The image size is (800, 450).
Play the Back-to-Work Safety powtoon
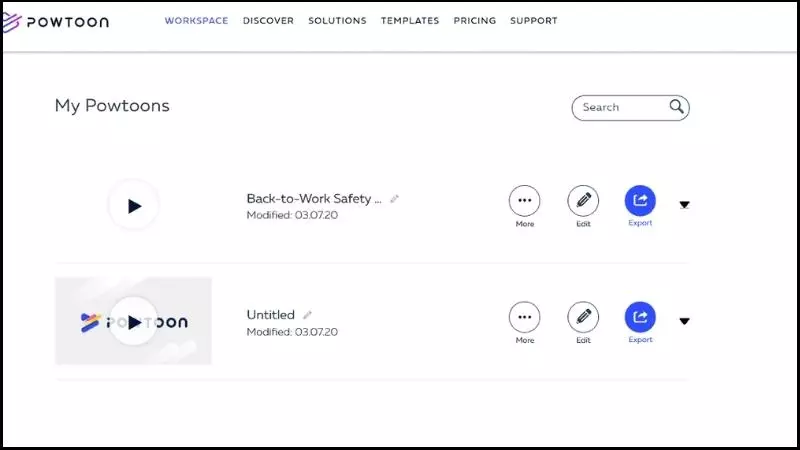pos(134,206)
